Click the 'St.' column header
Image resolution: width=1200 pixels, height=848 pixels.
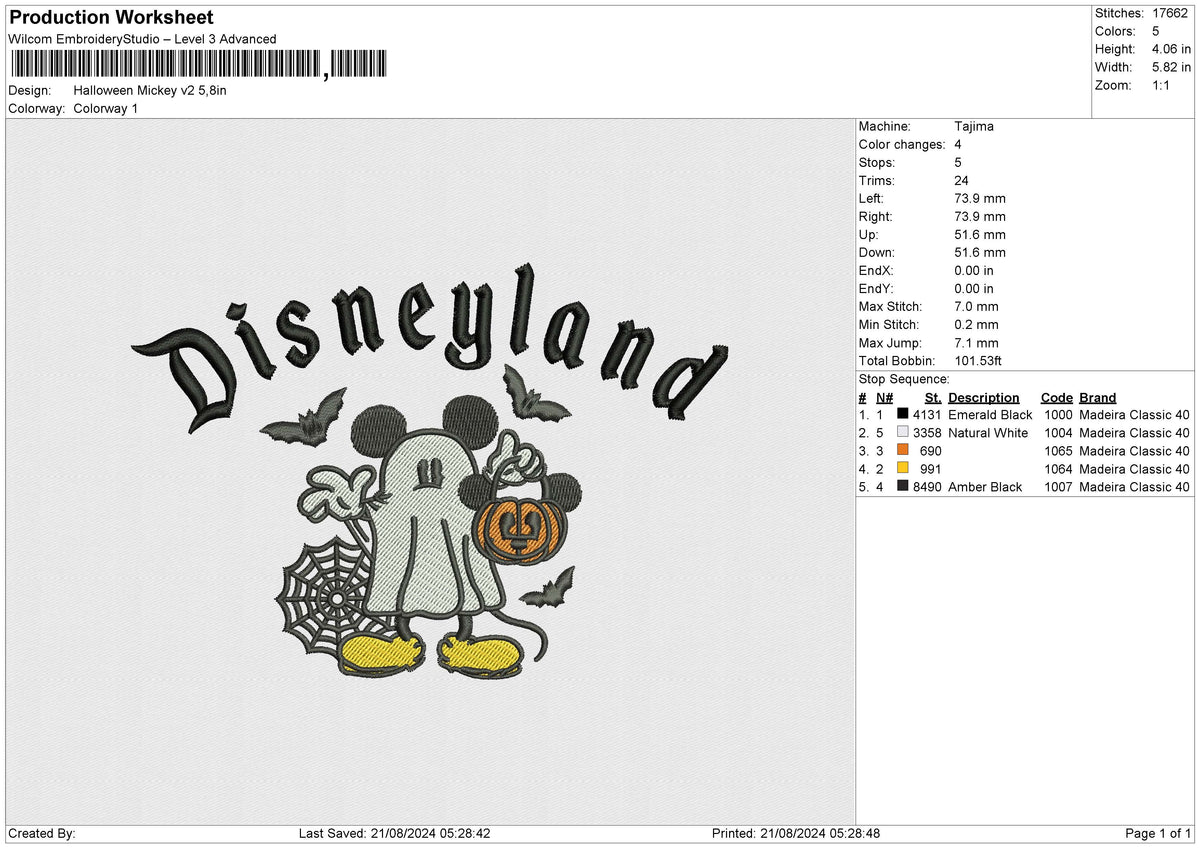pyautogui.click(x=933, y=397)
